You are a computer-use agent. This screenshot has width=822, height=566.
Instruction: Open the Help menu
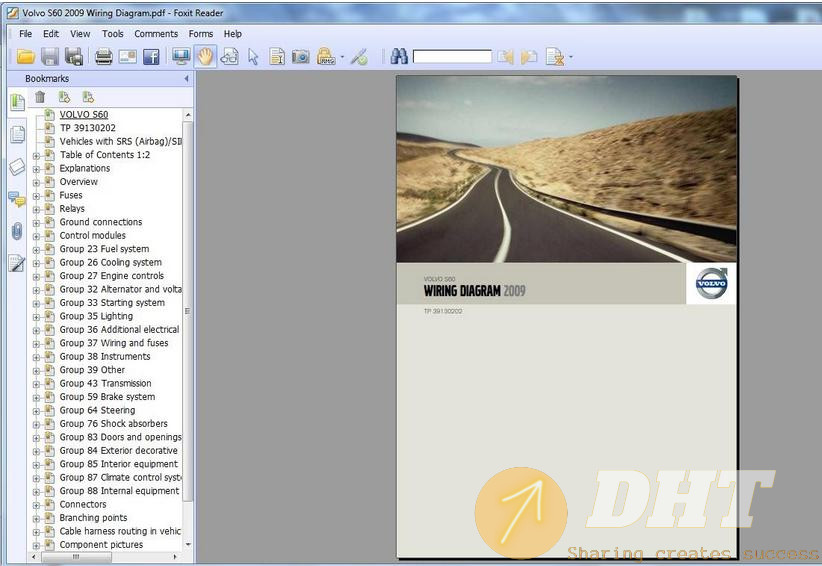click(233, 34)
